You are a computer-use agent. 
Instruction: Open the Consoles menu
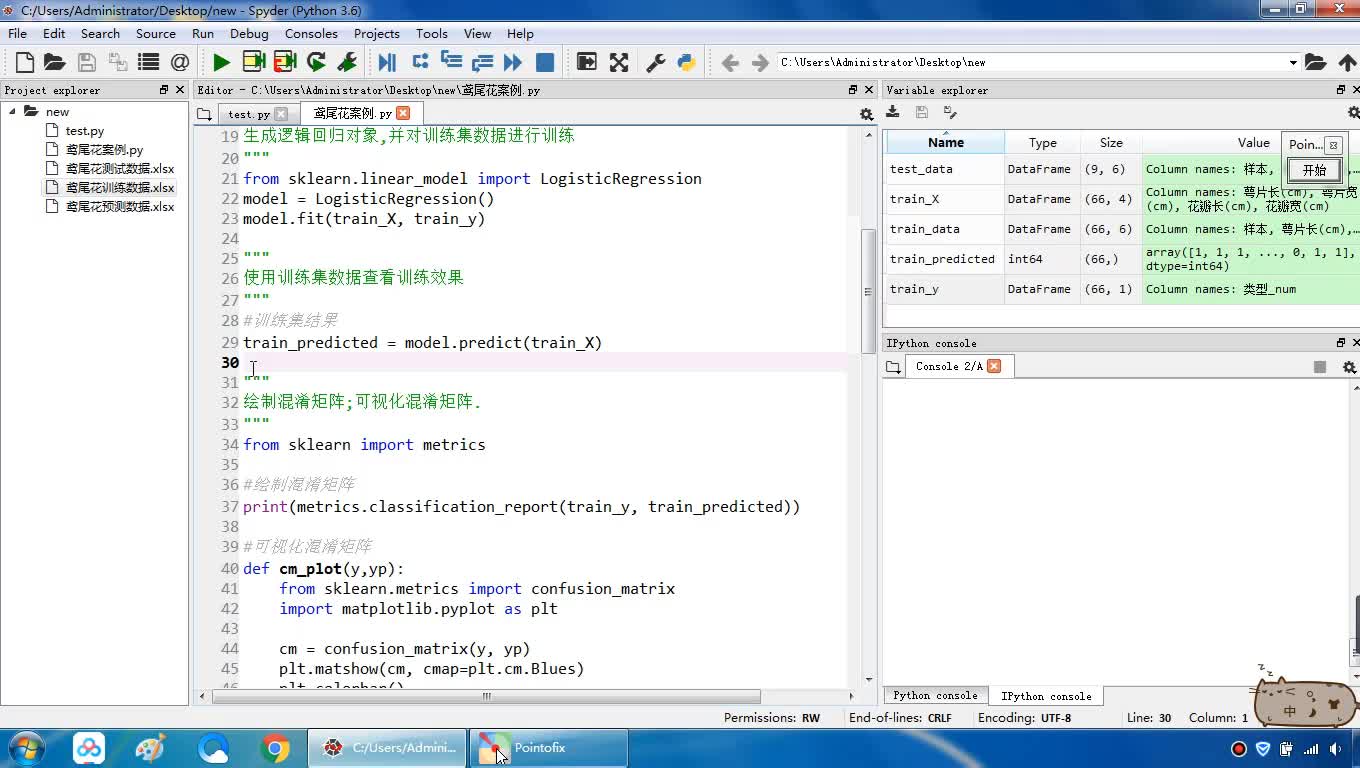(311, 33)
